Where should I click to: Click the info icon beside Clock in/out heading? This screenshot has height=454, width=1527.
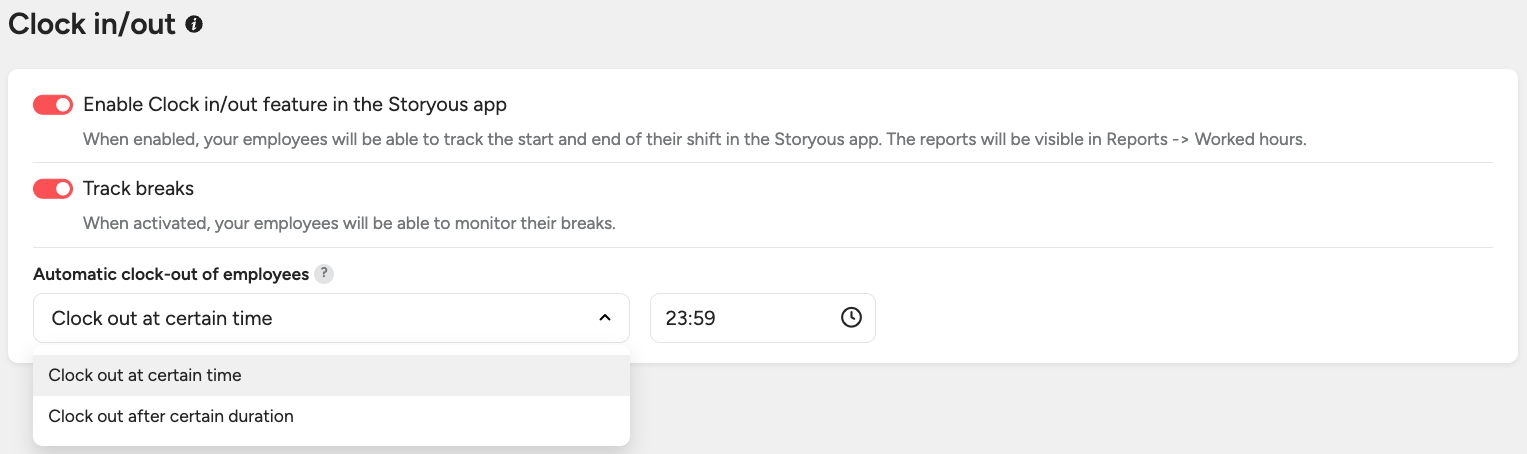pos(194,25)
